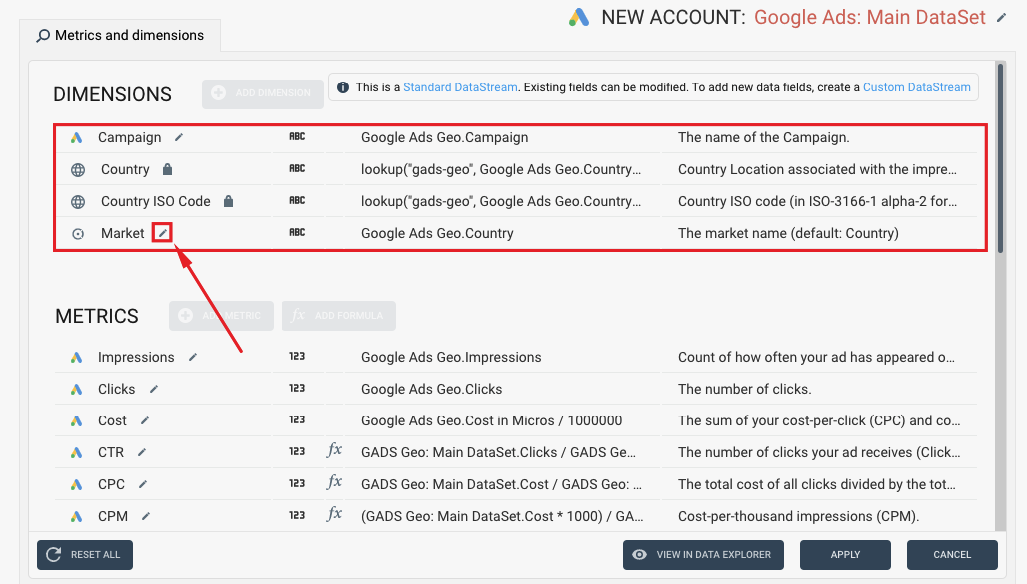Select the Campaign dimension name

coord(130,137)
